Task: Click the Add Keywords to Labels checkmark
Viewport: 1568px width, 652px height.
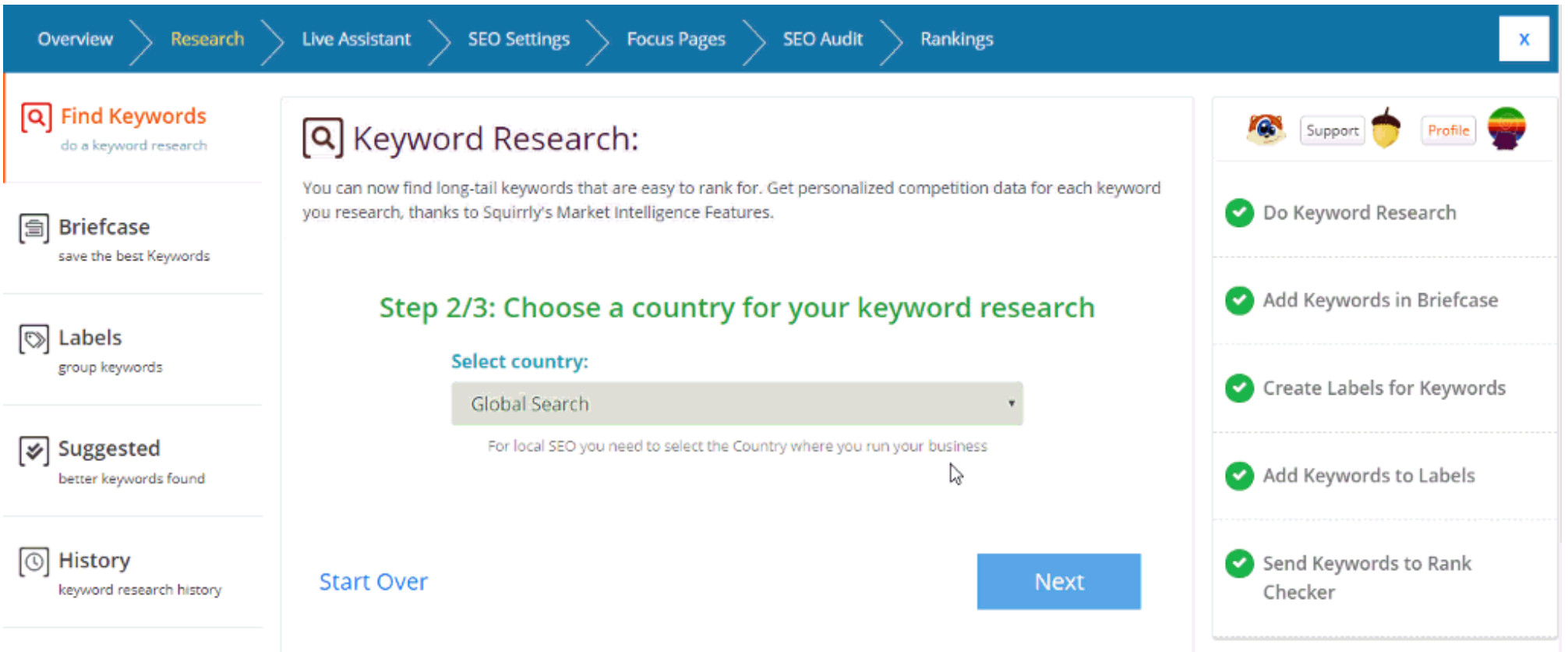Action: (x=1239, y=476)
